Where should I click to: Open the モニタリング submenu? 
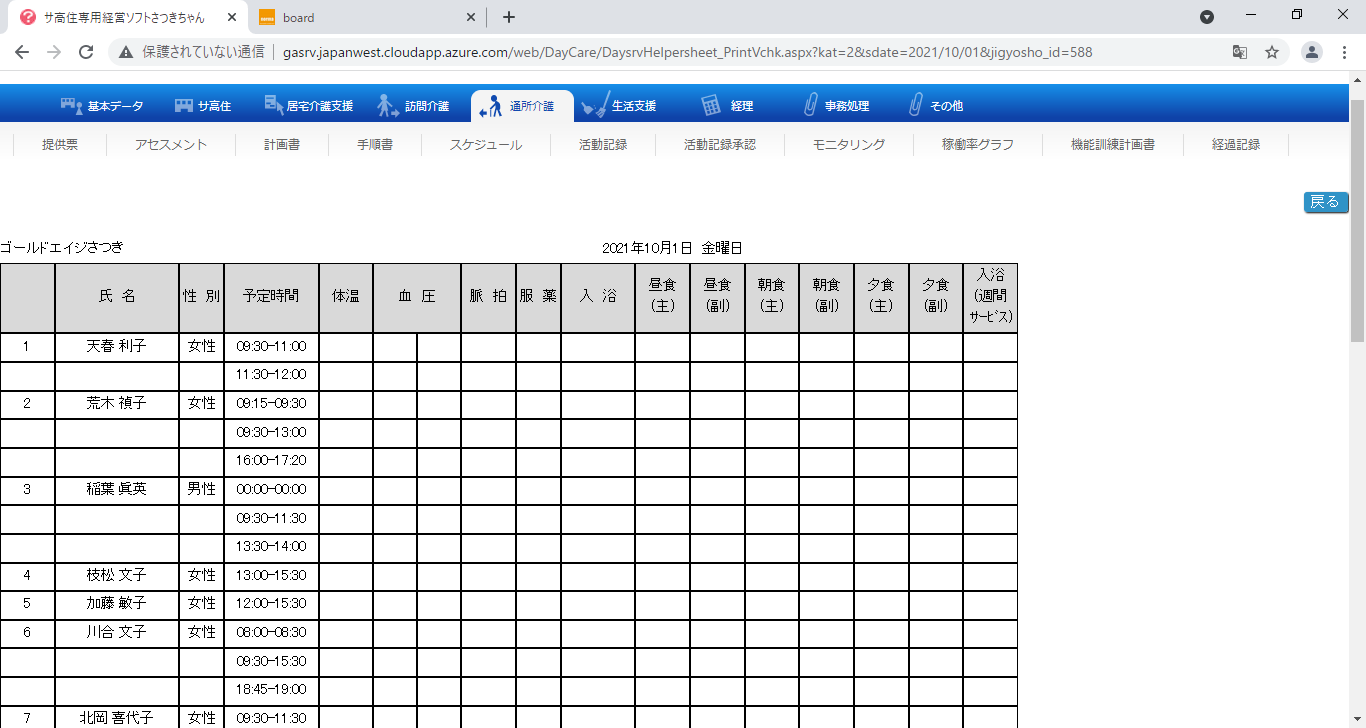[849, 144]
